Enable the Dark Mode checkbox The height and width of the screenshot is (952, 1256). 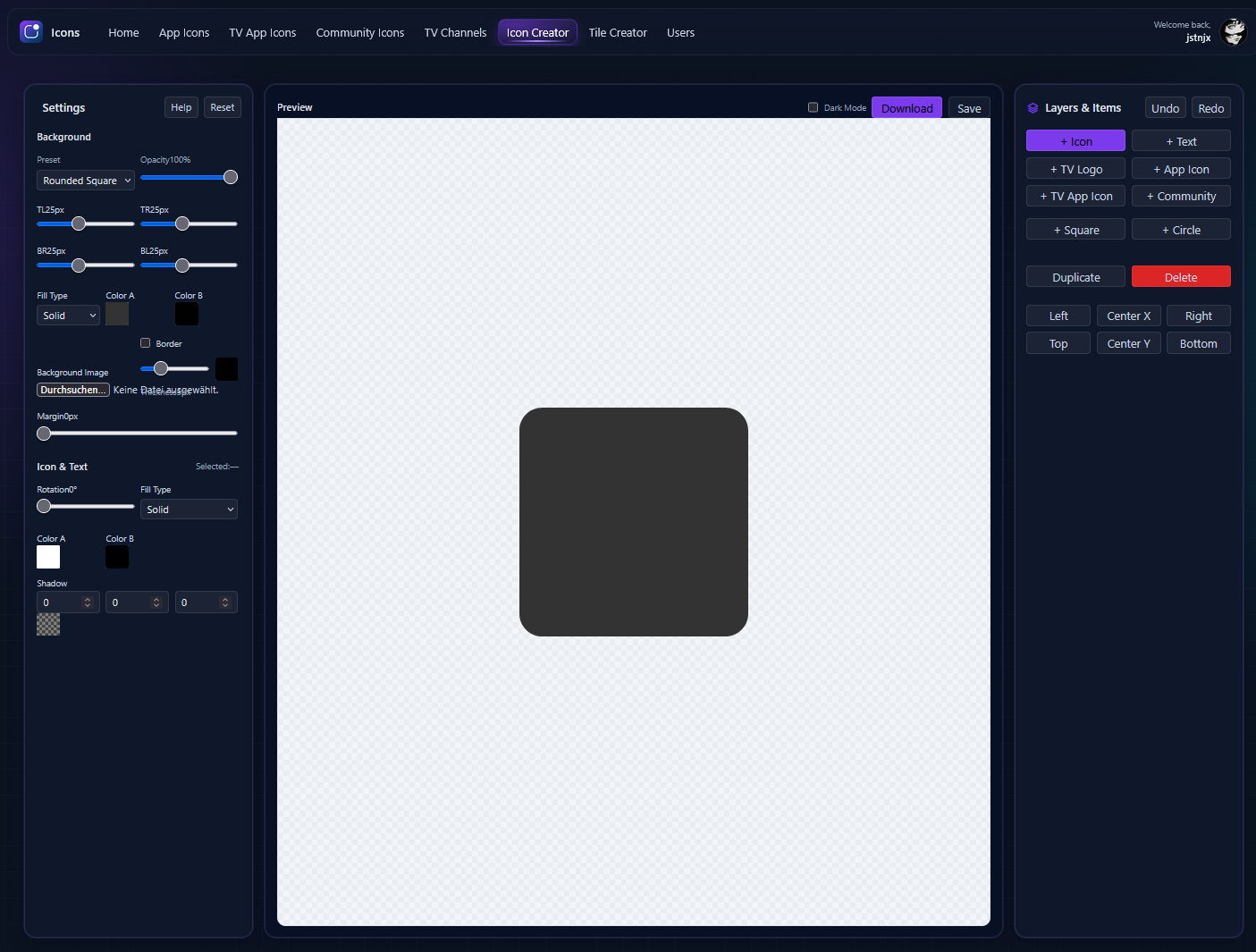pos(813,107)
